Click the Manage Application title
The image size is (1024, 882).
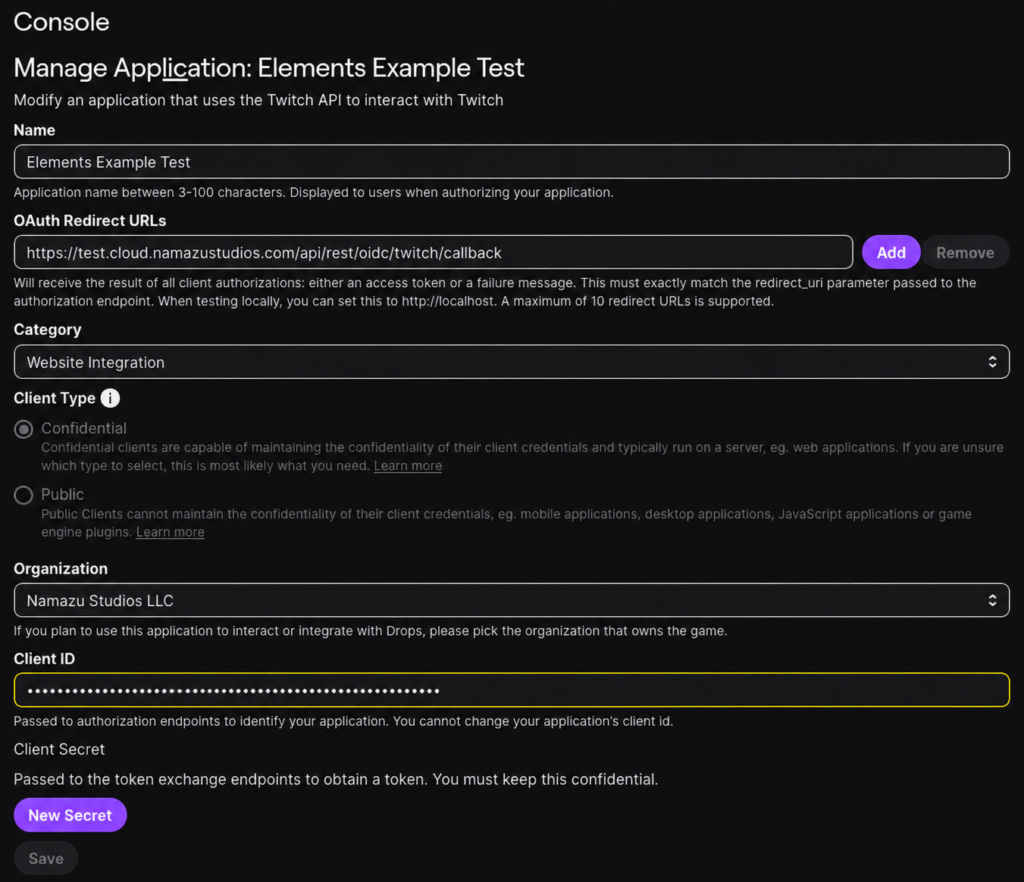(269, 68)
